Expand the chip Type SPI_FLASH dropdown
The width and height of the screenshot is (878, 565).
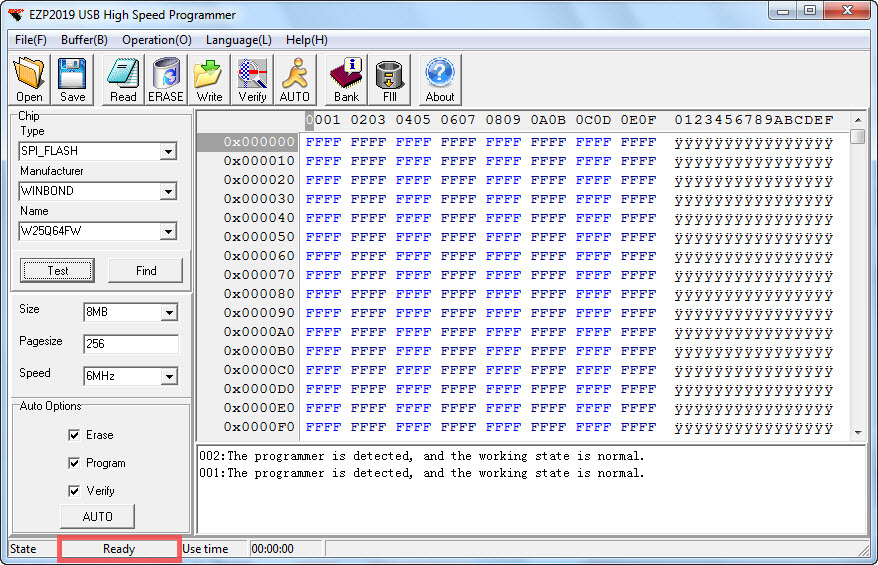click(168, 152)
